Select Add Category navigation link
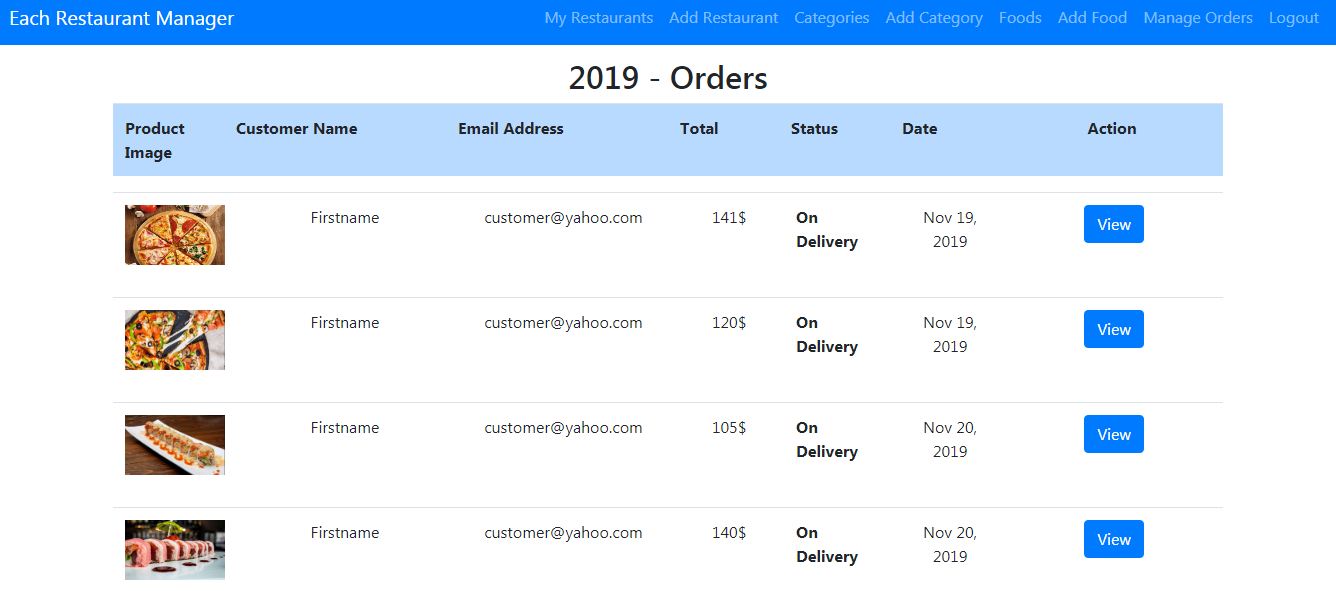Screen dimensions: 1336x591 [934, 18]
